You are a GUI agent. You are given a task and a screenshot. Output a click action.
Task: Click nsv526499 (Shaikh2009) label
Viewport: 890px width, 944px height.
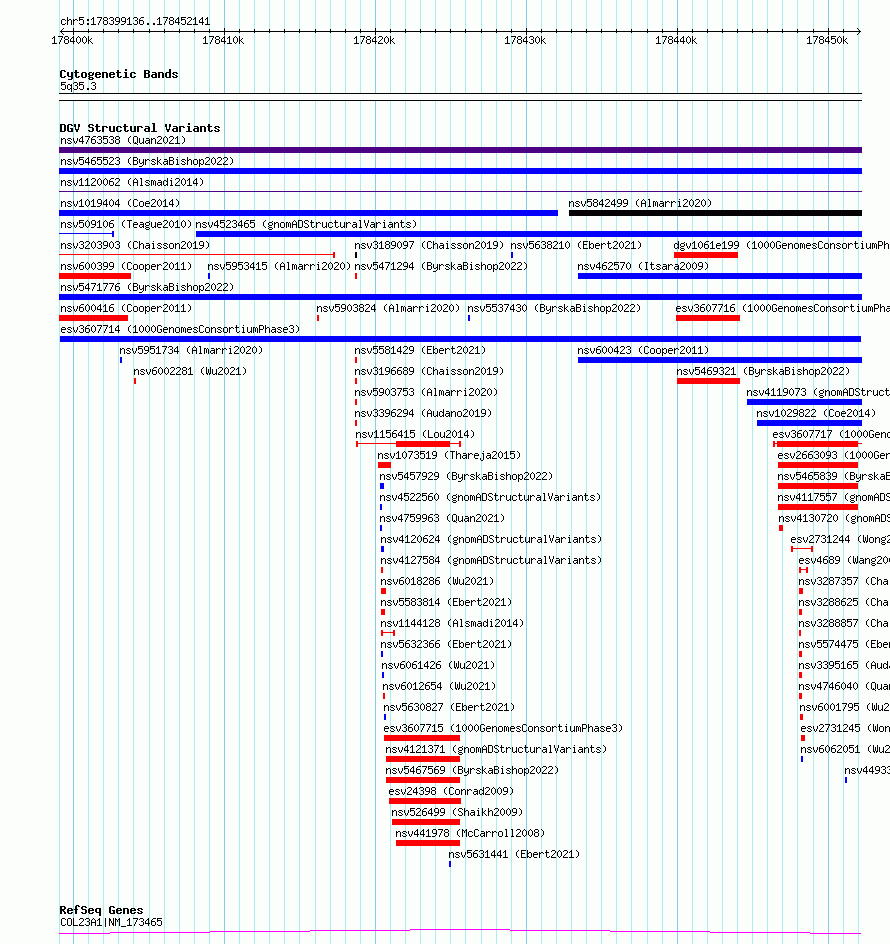point(457,812)
